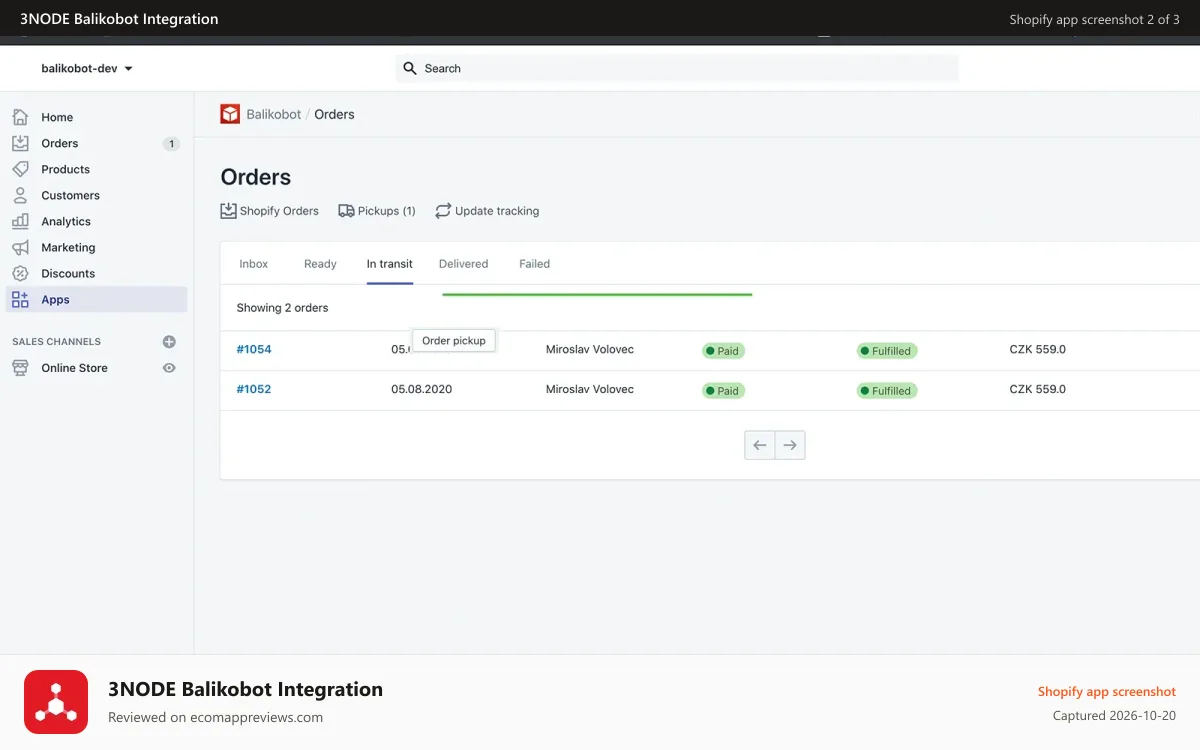Click the Orders count badge showing 1
This screenshot has width=1200, height=750.
coord(171,144)
